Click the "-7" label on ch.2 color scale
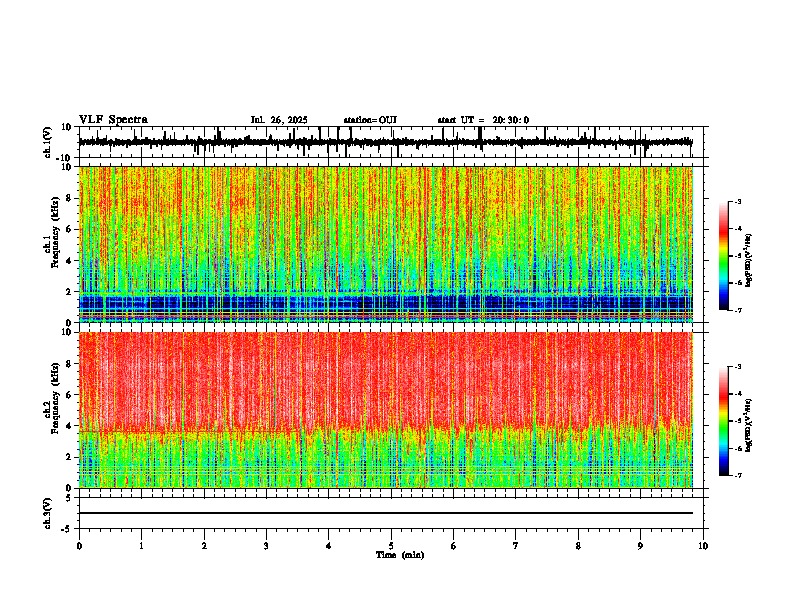 click(x=737, y=475)
